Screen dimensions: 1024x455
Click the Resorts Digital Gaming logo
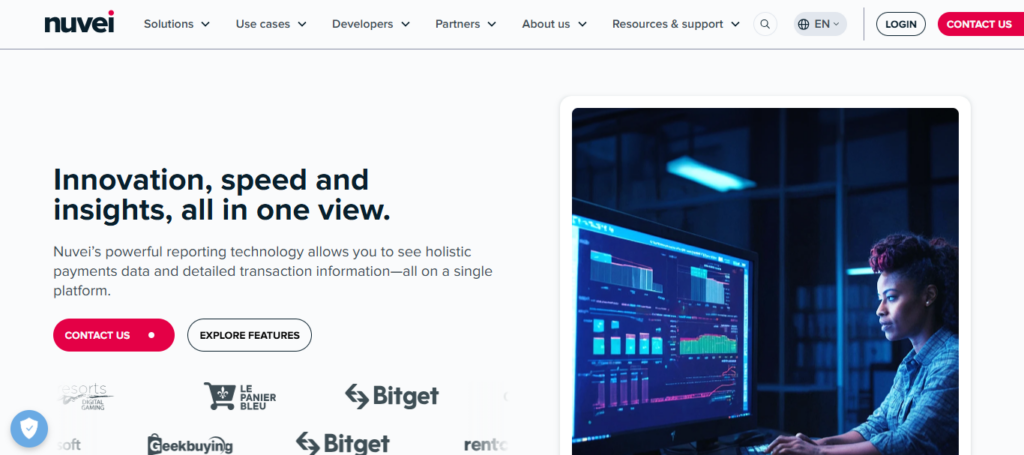pyautogui.click(x=85, y=396)
